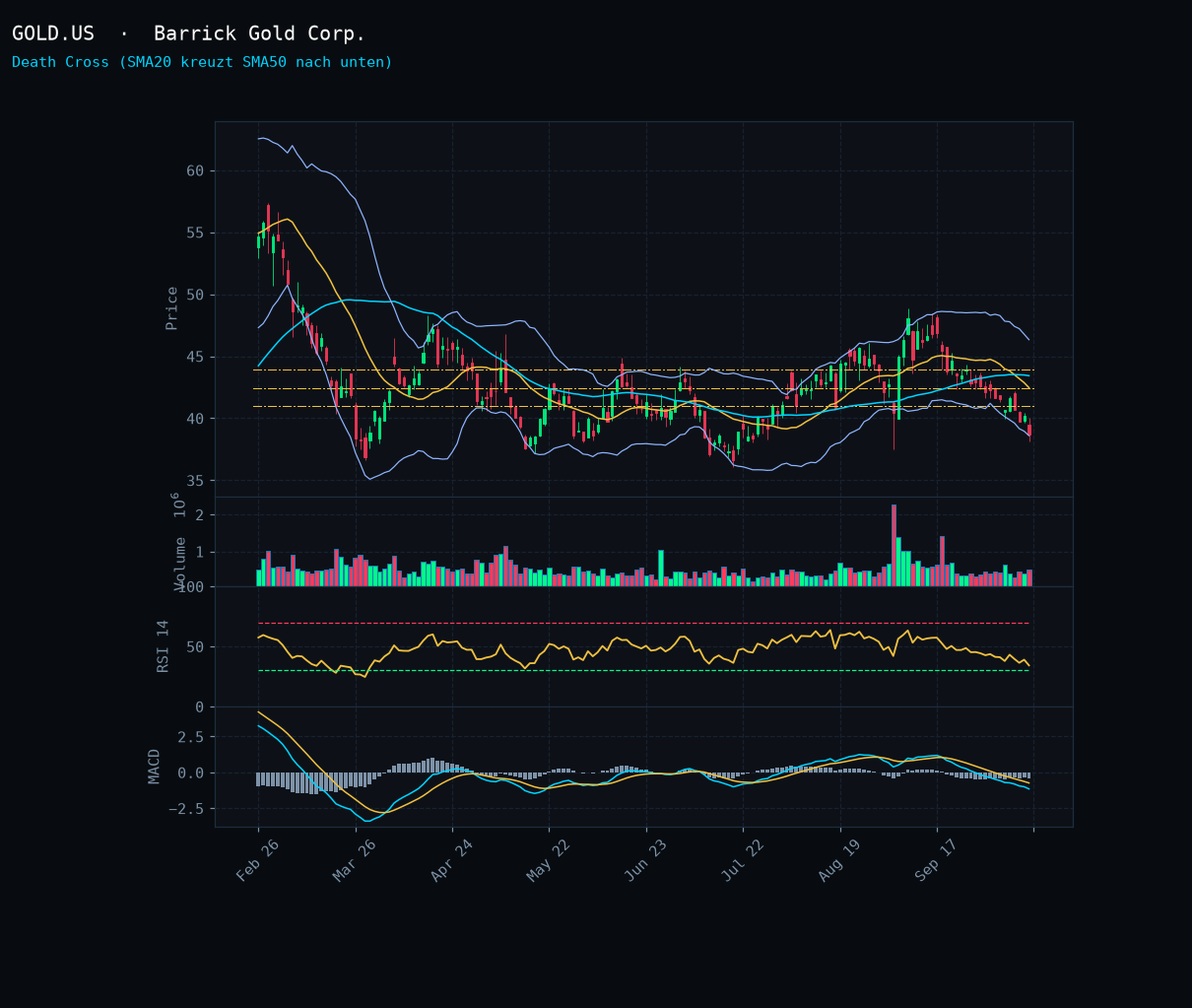Click the green dashed RSI oversold line
This screenshot has height=1008, width=1192.
[x=643, y=670]
